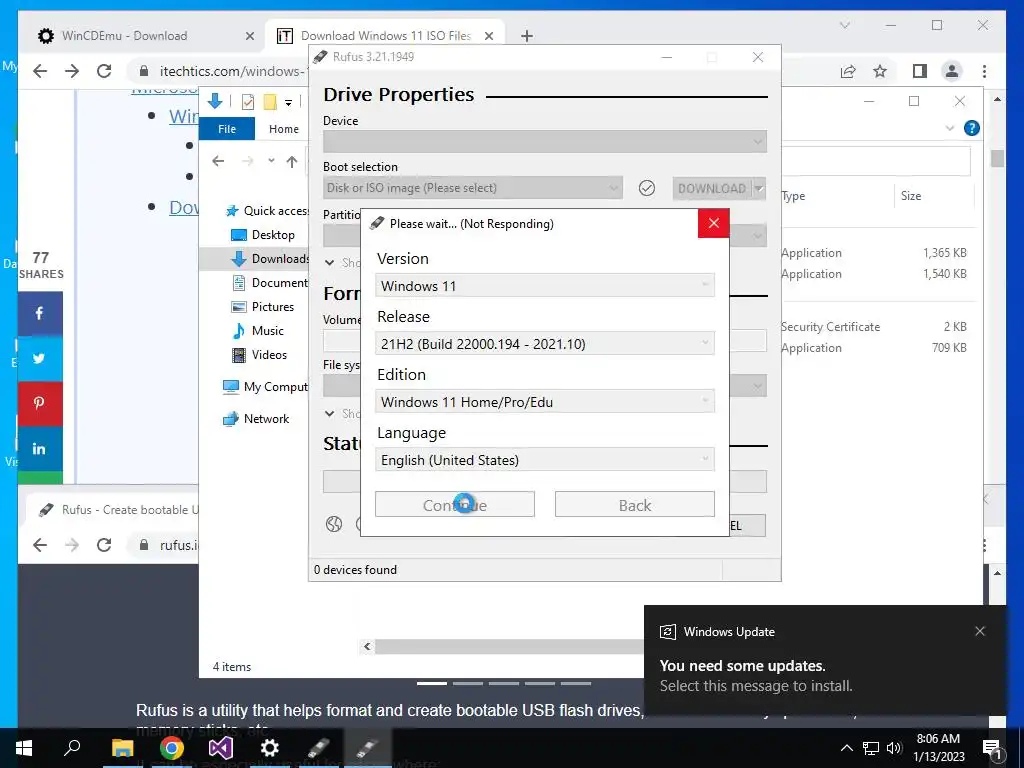Click the LinkedIn share icon on the webpage
This screenshot has width=1024, height=768.
click(40, 448)
